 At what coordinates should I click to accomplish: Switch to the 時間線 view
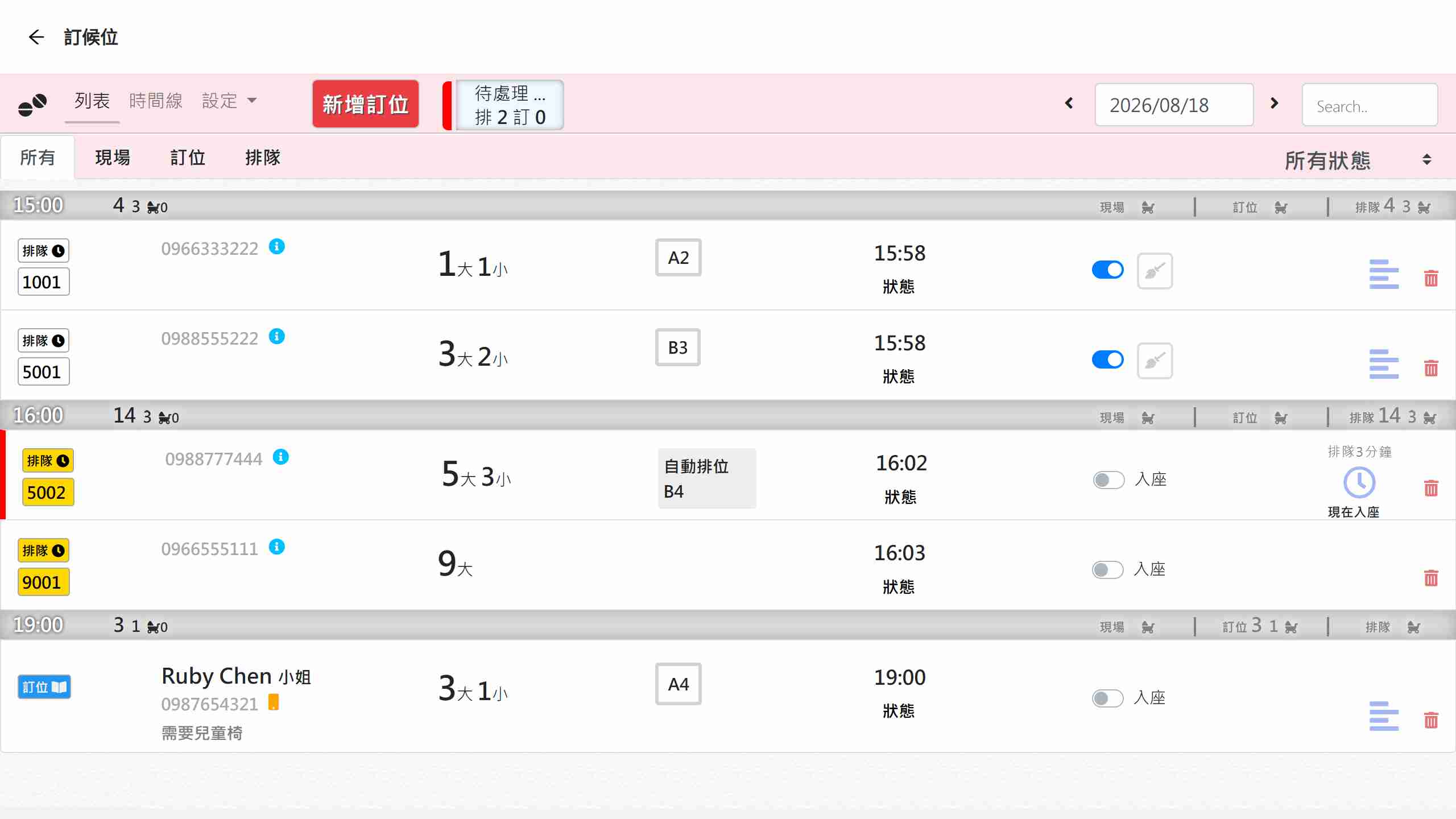(x=155, y=101)
